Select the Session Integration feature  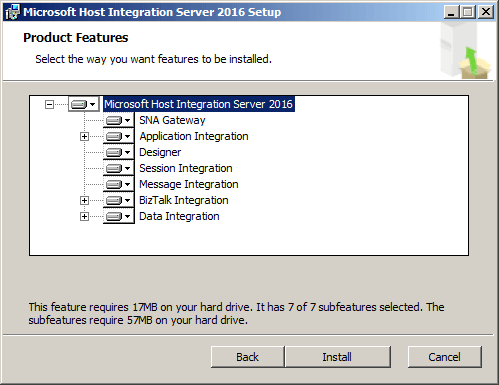click(186, 168)
